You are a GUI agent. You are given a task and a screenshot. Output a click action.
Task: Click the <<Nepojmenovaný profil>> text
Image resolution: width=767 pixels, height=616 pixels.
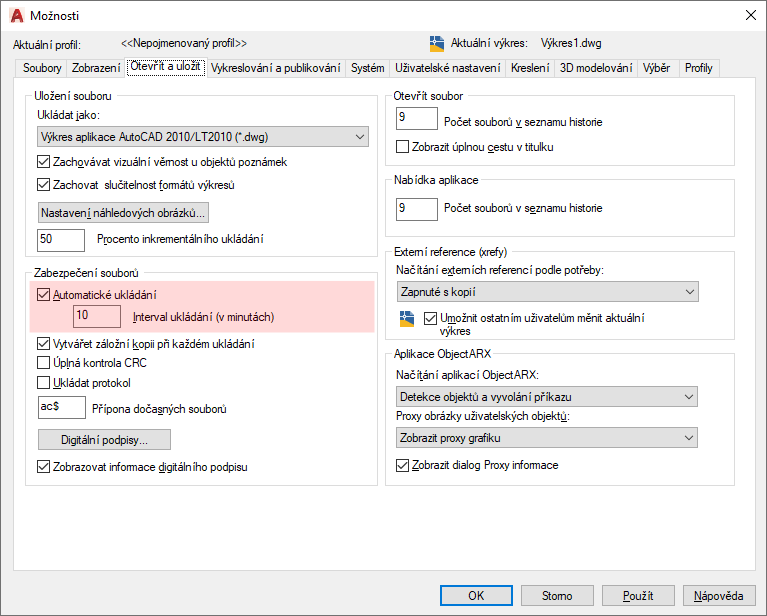tap(184, 43)
